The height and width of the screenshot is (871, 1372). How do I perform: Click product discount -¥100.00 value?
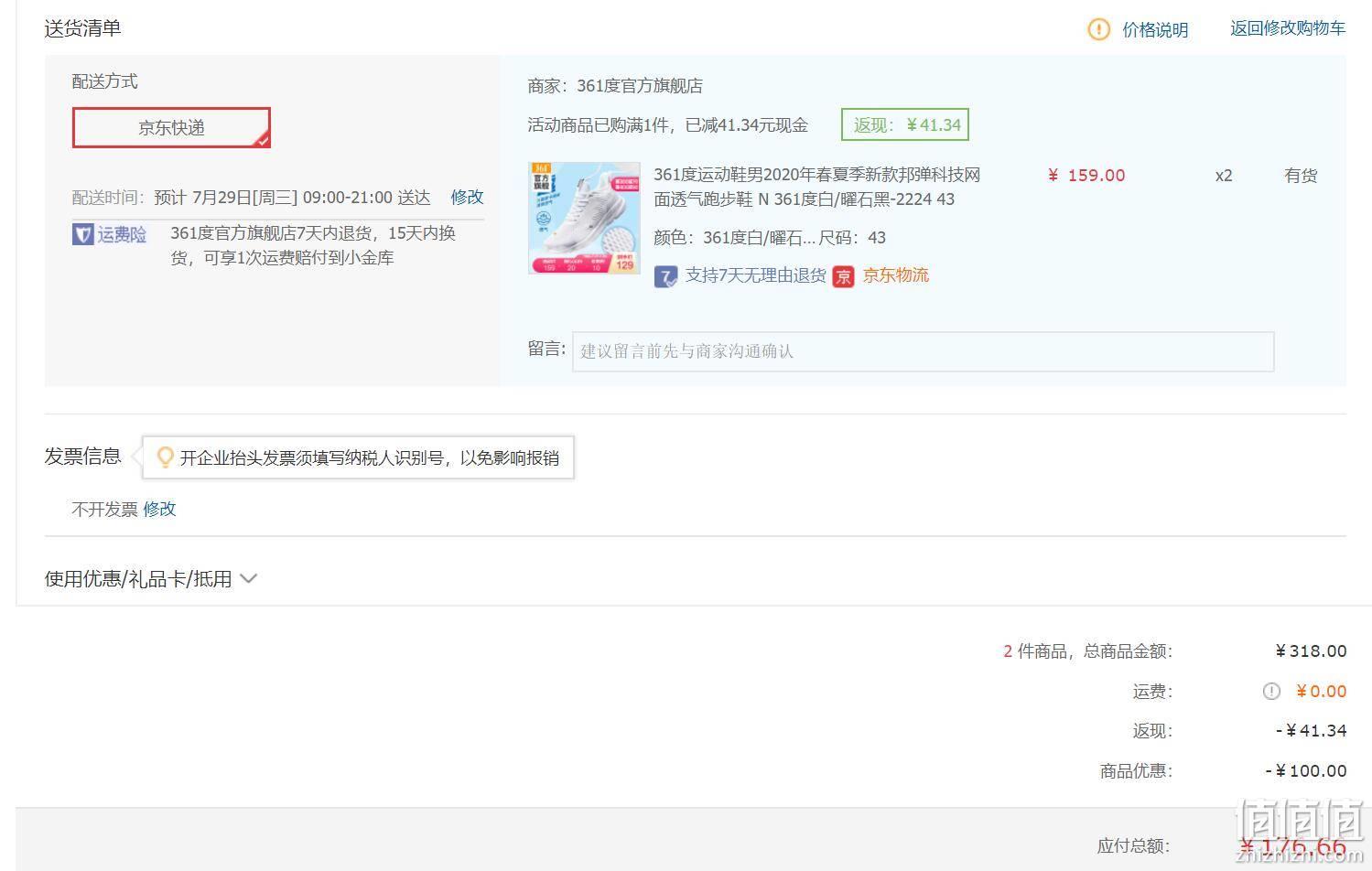click(x=1306, y=770)
